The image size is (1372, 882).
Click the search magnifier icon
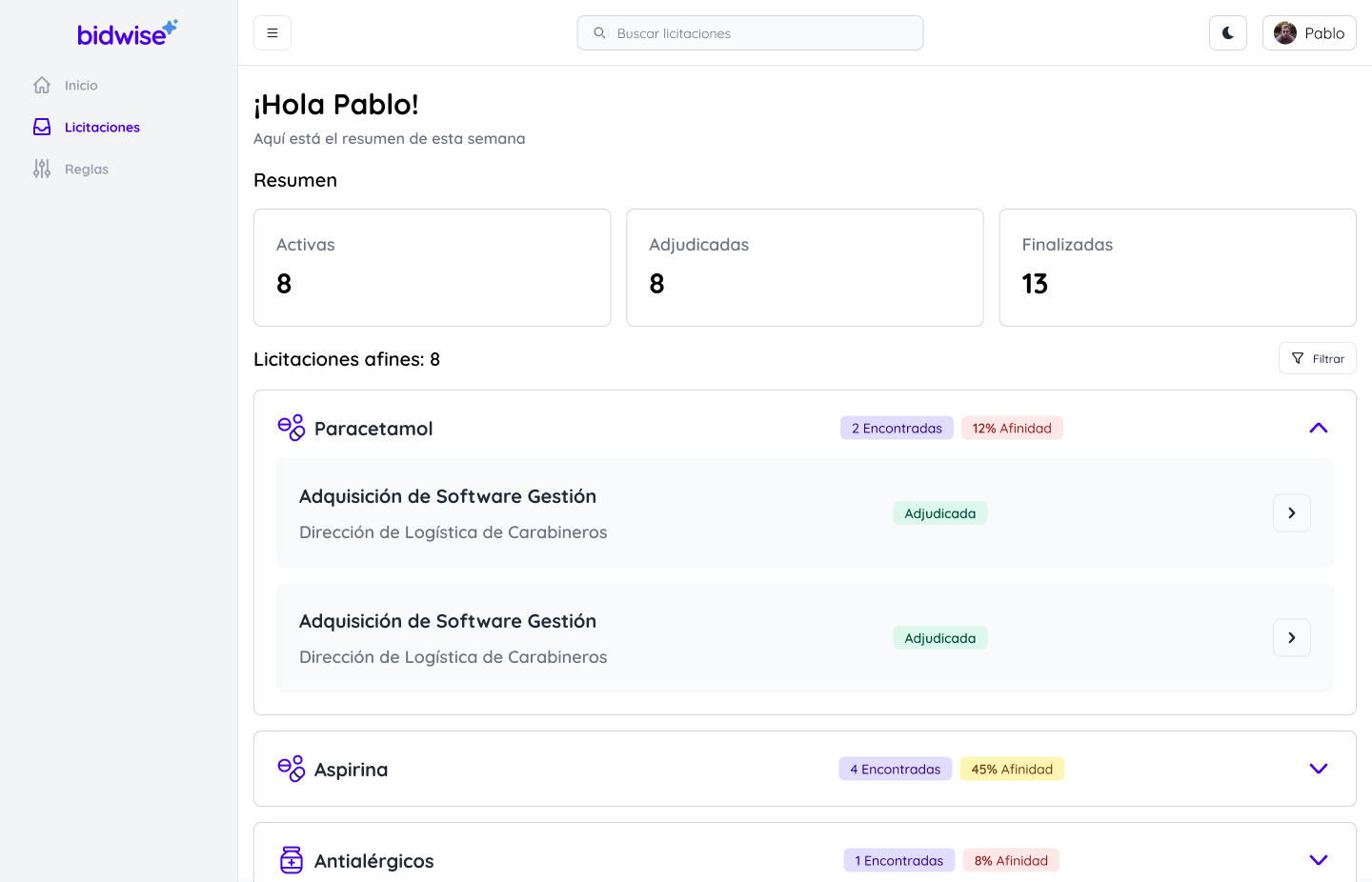pos(599,32)
